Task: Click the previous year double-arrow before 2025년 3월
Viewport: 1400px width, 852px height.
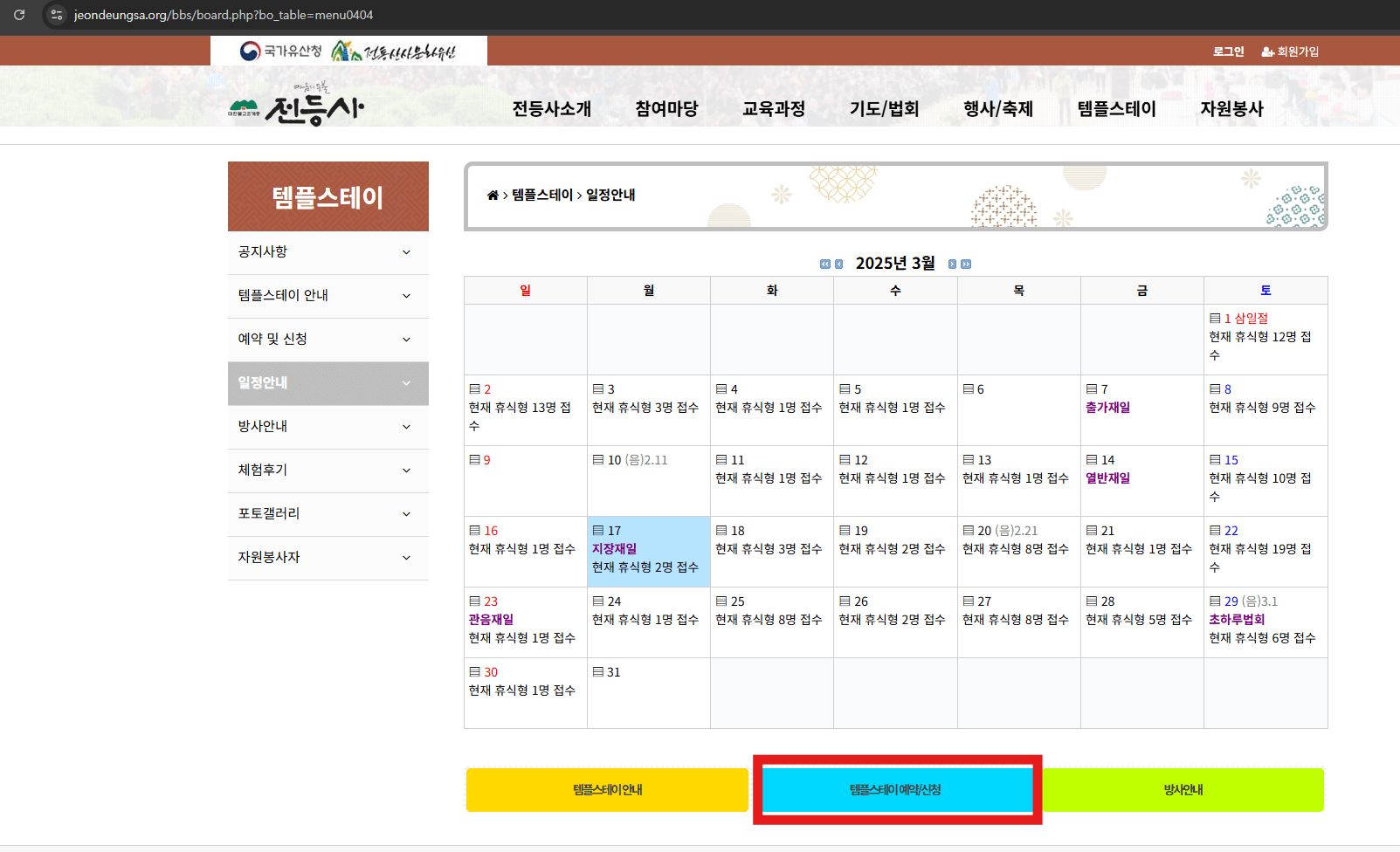Action: click(824, 264)
